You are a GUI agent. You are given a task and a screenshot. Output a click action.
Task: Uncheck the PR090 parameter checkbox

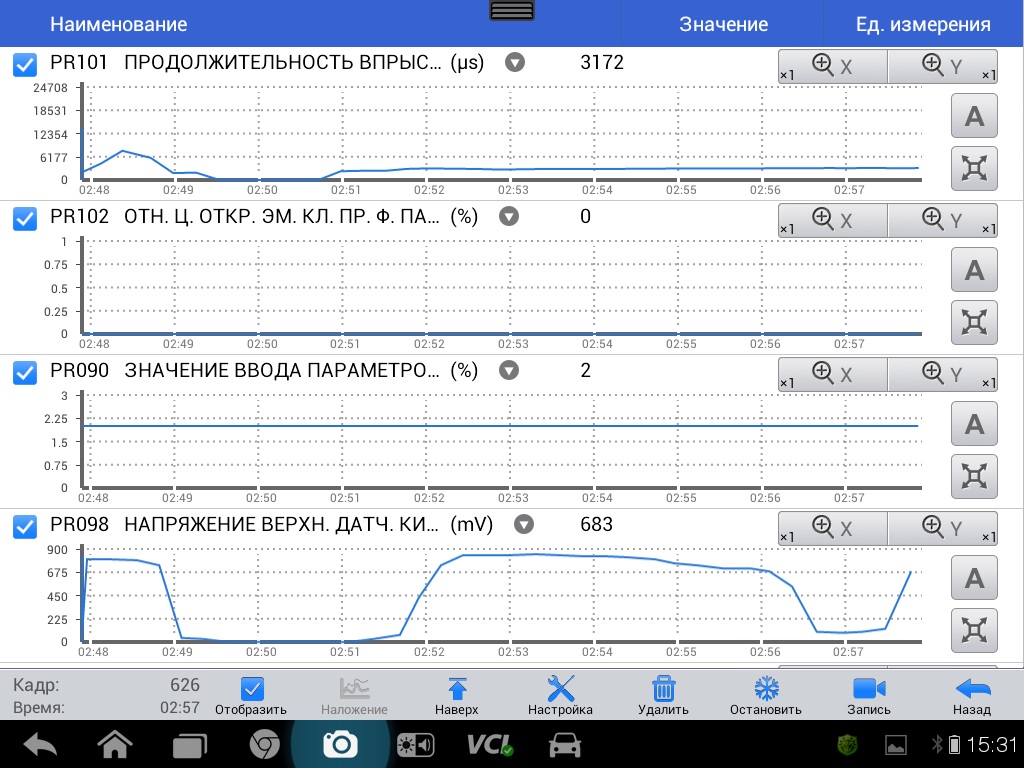tap(25, 373)
